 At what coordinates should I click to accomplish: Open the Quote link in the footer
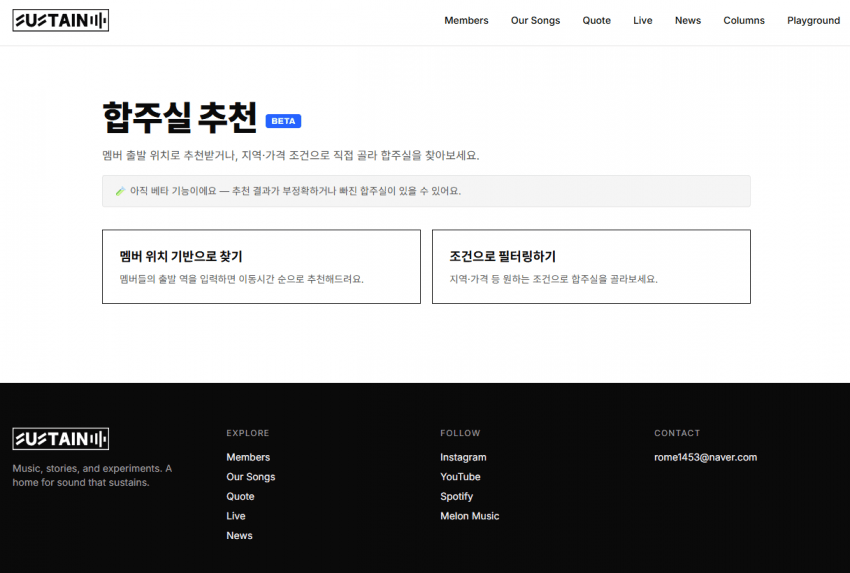point(240,496)
